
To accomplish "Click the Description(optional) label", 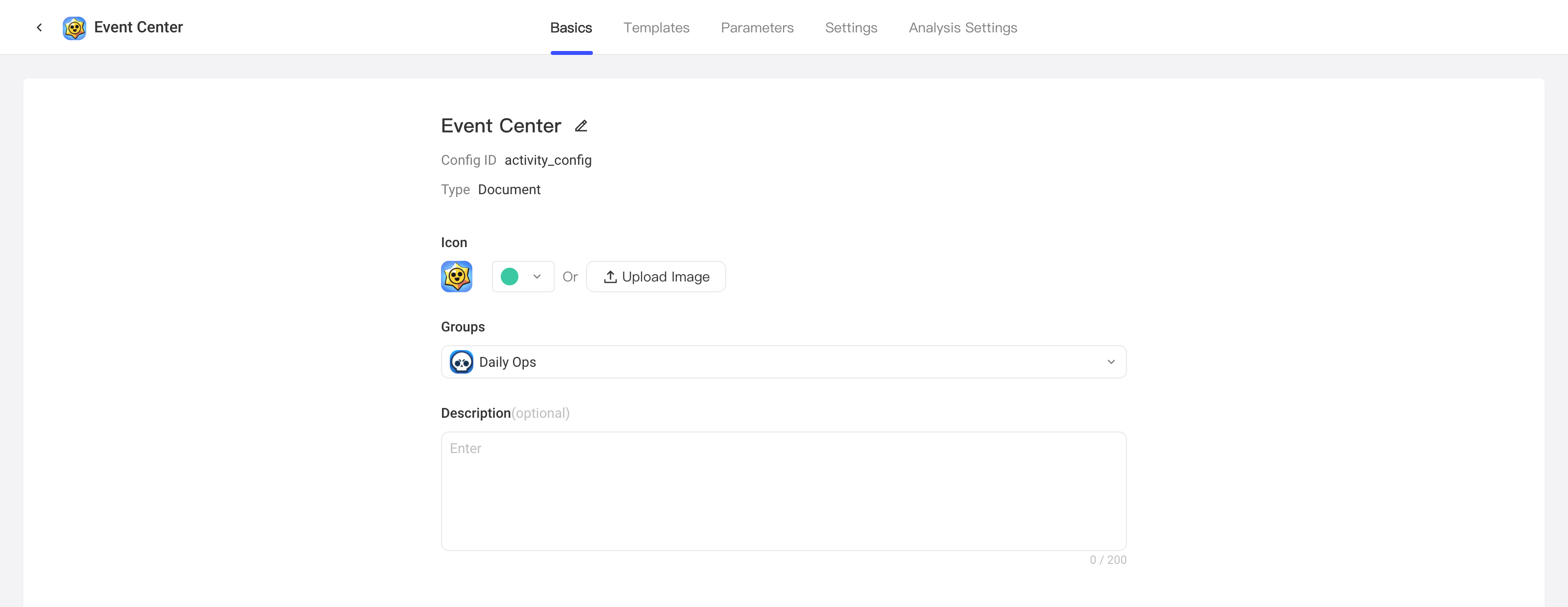I will 505,413.
